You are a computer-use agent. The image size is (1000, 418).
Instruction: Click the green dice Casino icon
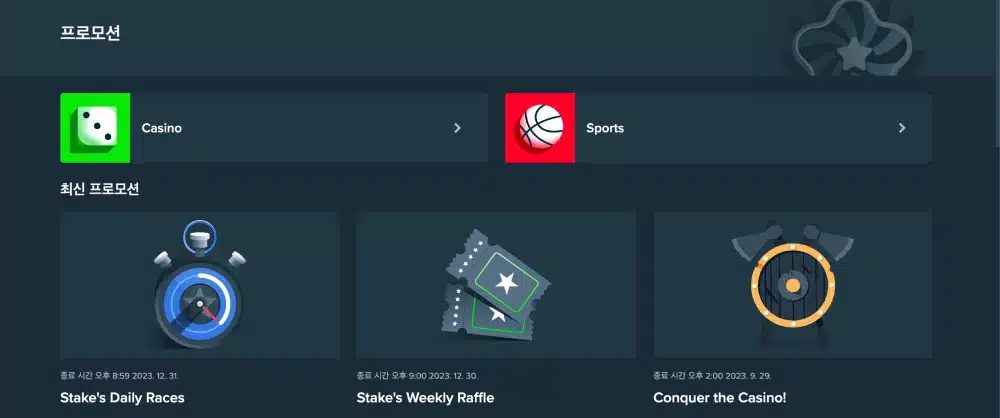(95, 128)
